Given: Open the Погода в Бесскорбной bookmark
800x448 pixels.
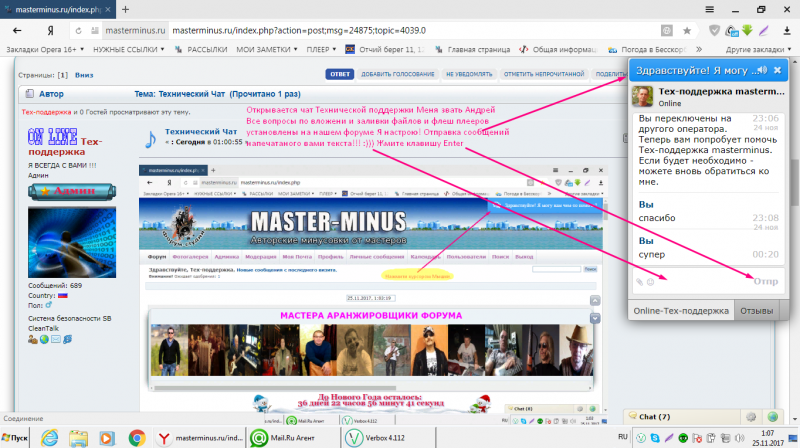Looking at the screenshot, I should click(647, 49).
